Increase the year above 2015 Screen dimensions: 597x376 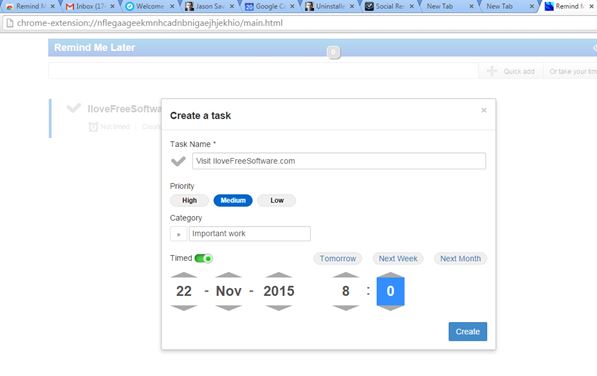click(279, 275)
